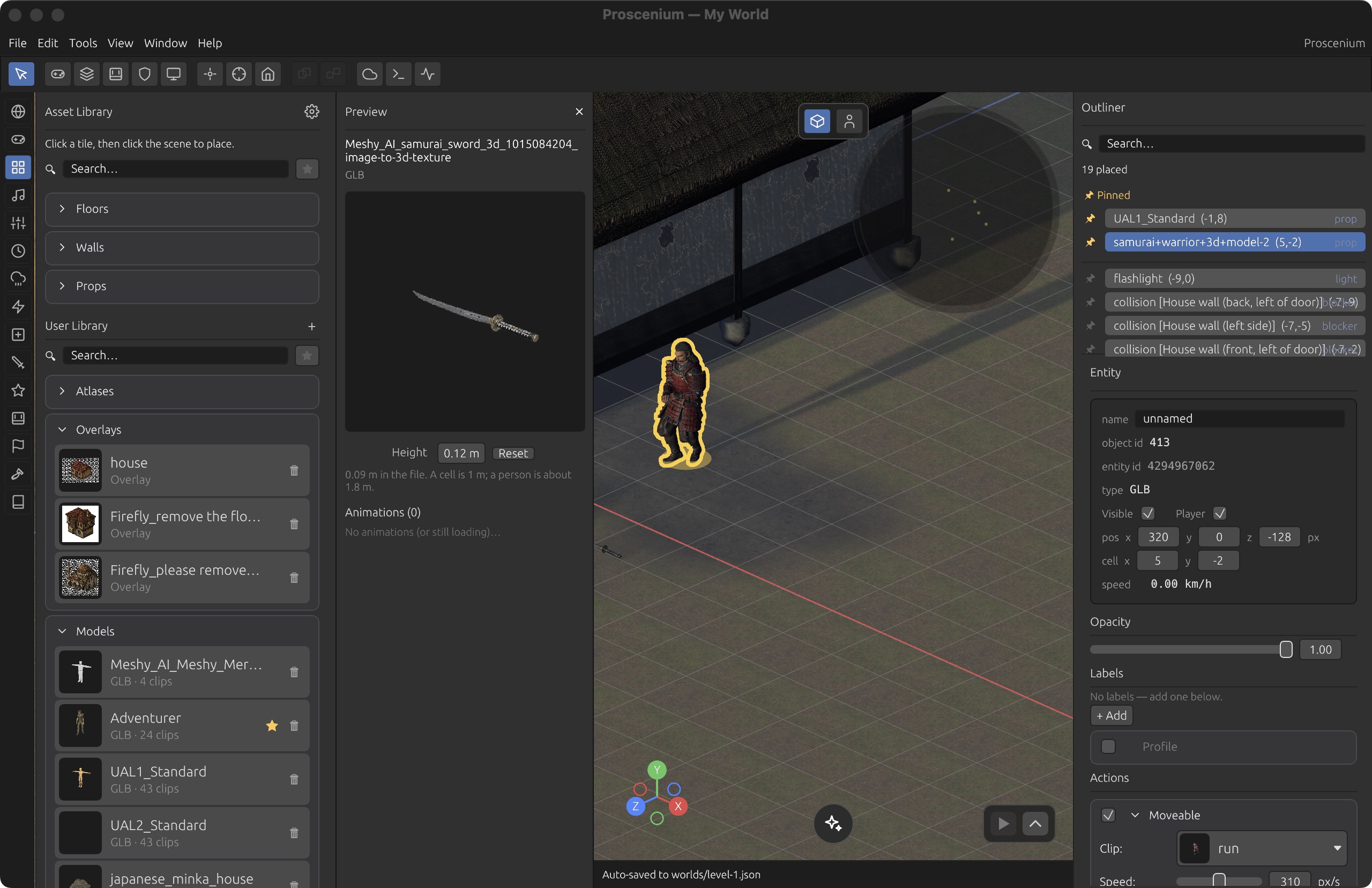This screenshot has height=888, width=1372.
Task: Expand the Atlases section
Action: [182, 391]
